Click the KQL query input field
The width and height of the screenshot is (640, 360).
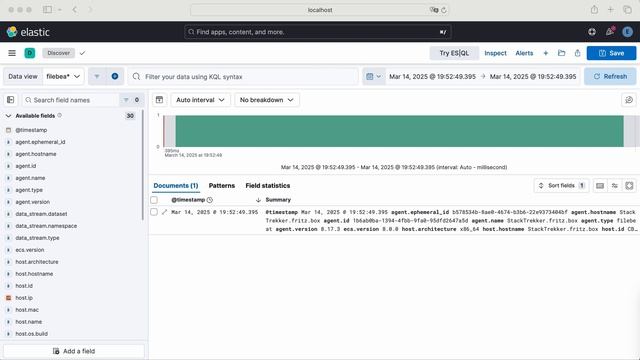point(243,76)
